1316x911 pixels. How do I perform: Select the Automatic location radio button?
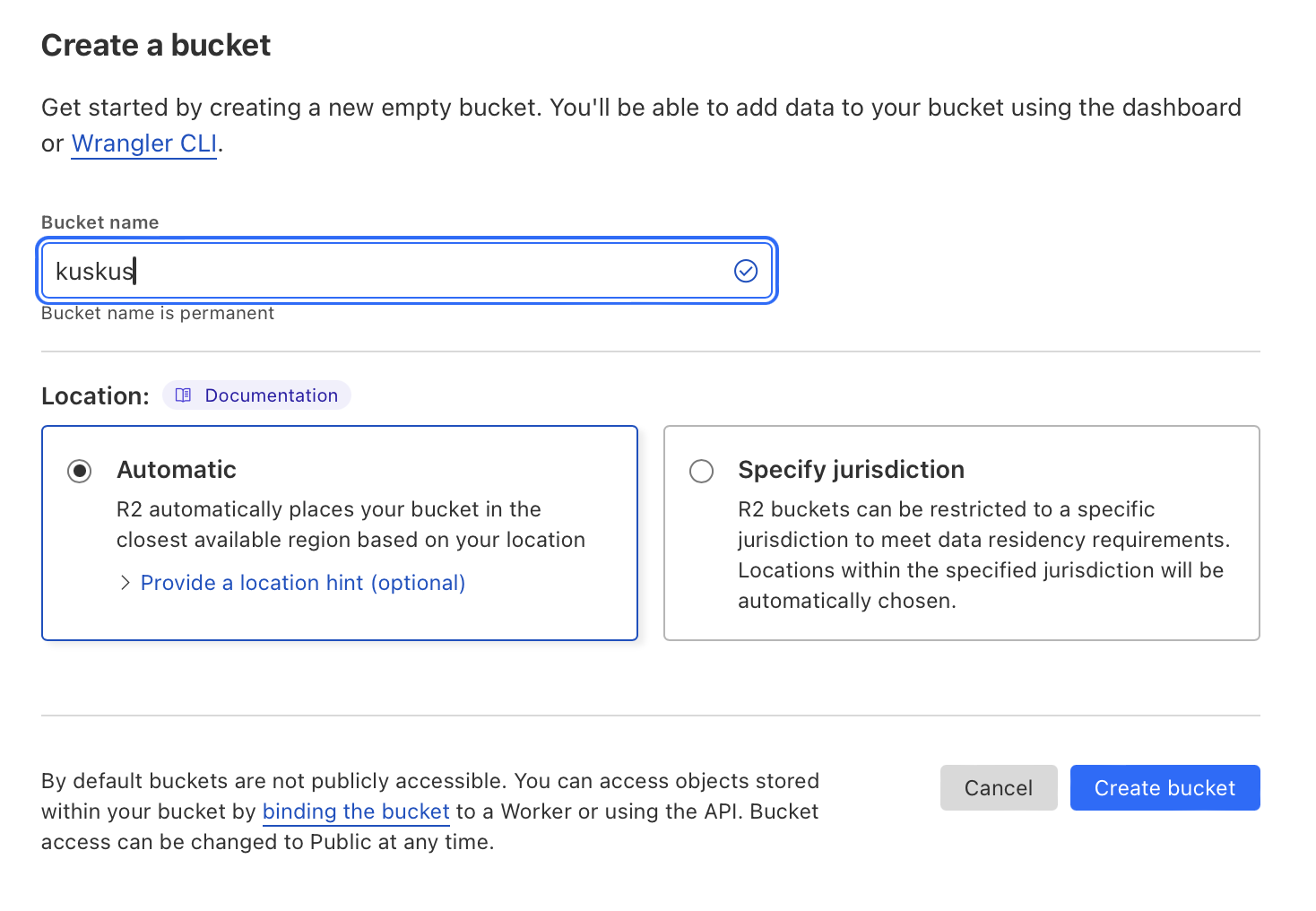click(80, 471)
